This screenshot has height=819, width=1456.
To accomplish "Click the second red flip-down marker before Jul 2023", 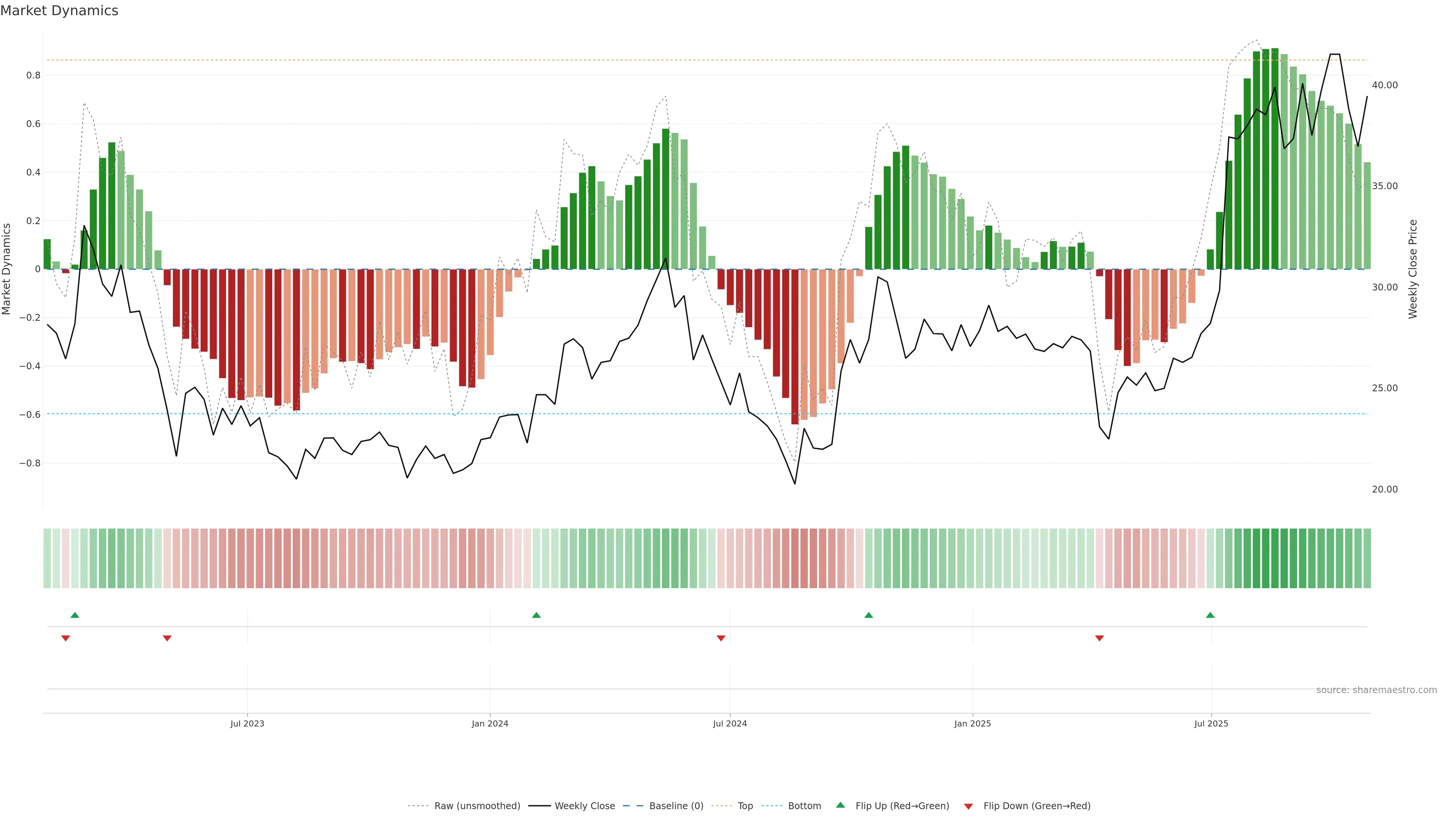I will point(167,638).
